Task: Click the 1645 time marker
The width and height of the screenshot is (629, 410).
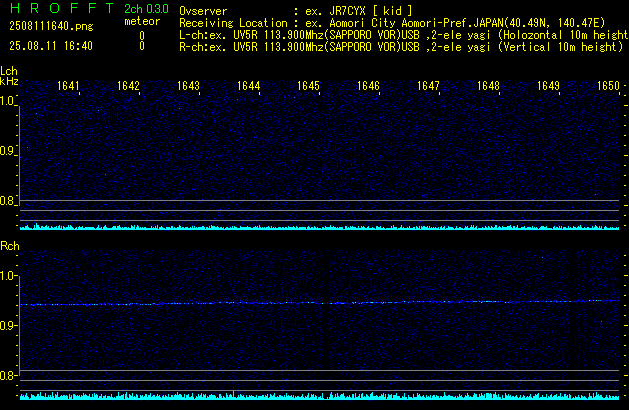Action: (308, 86)
